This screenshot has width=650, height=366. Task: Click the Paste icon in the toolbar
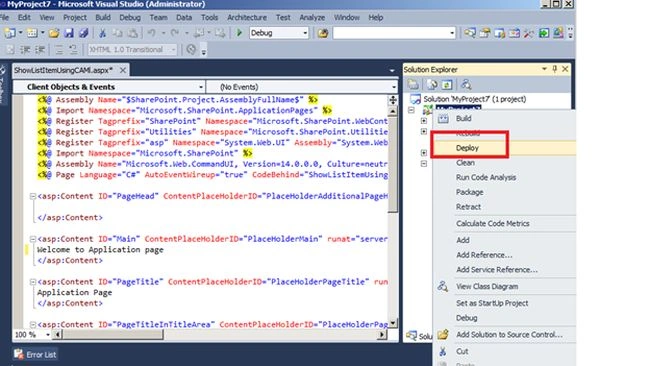click(x=133, y=33)
